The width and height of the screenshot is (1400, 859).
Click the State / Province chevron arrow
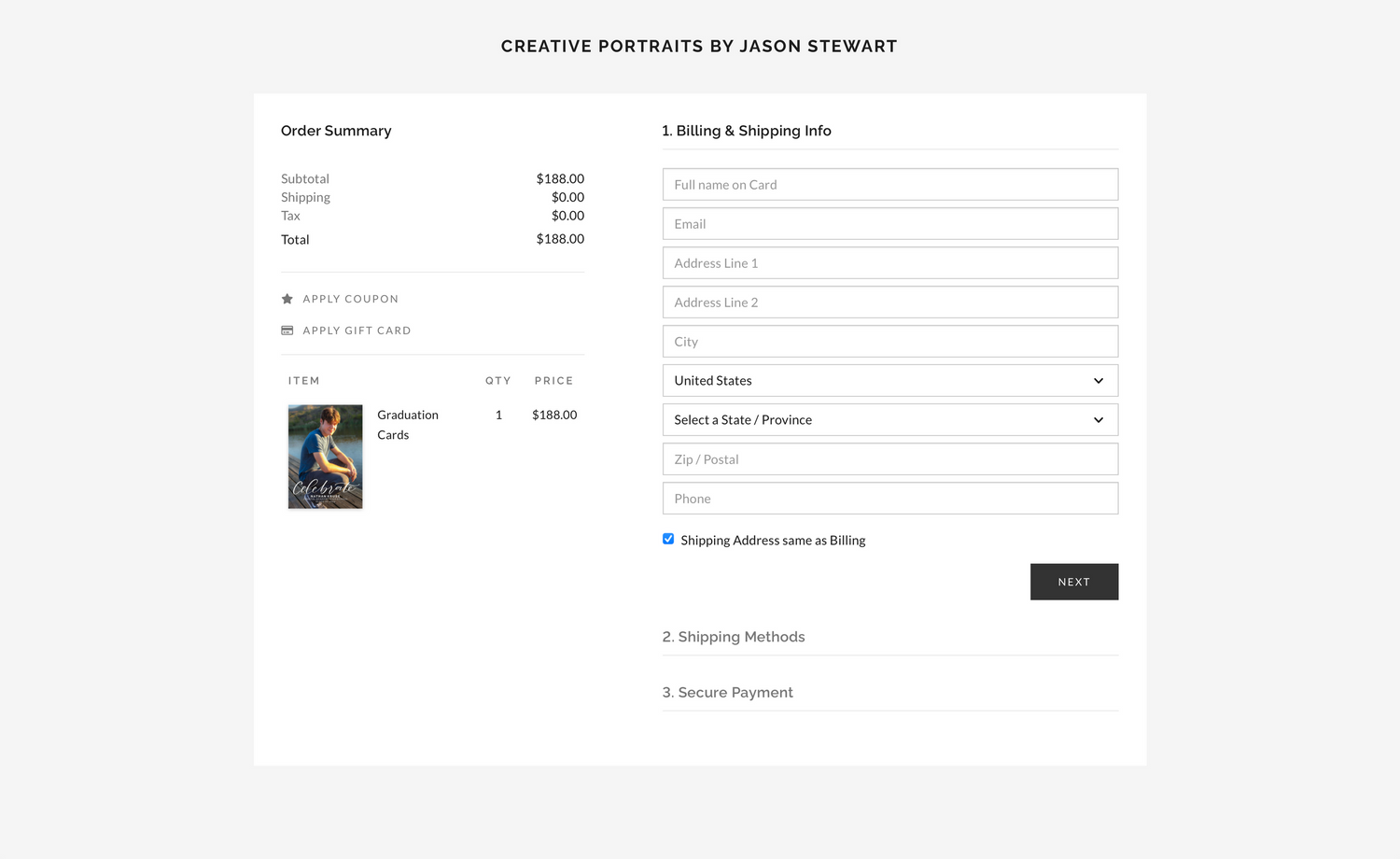(1099, 420)
